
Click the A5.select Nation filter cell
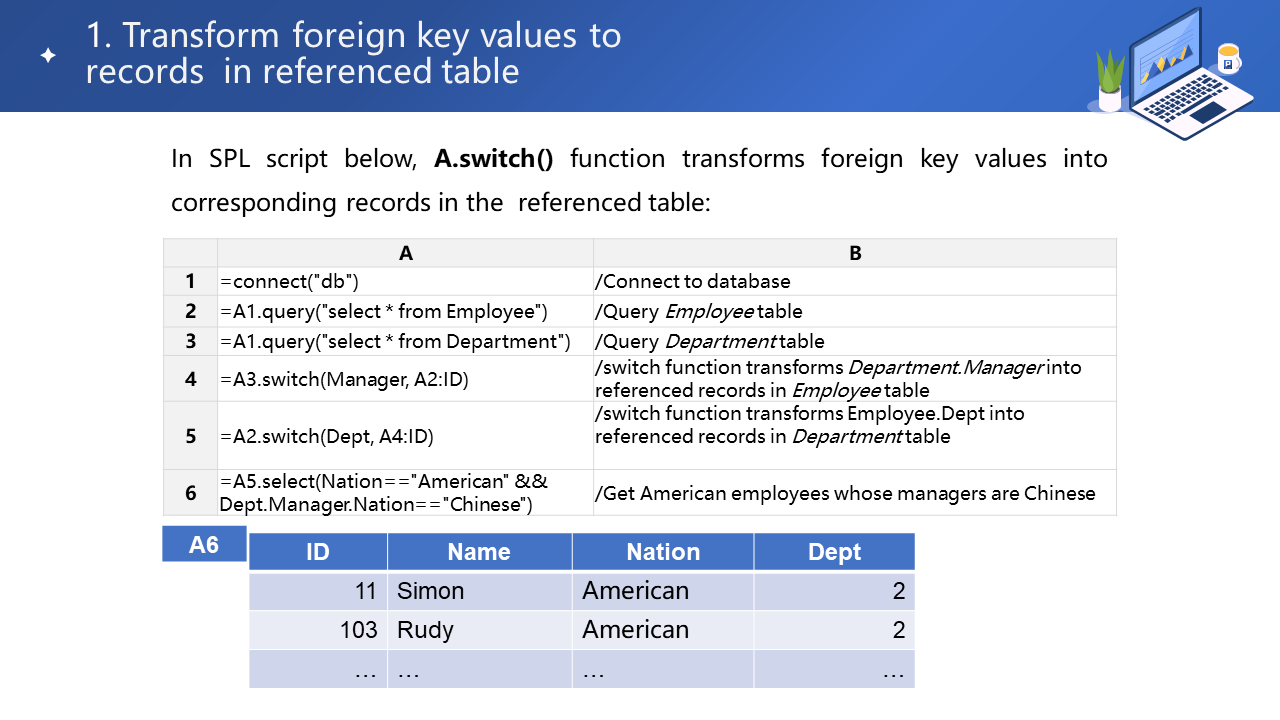click(x=405, y=493)
